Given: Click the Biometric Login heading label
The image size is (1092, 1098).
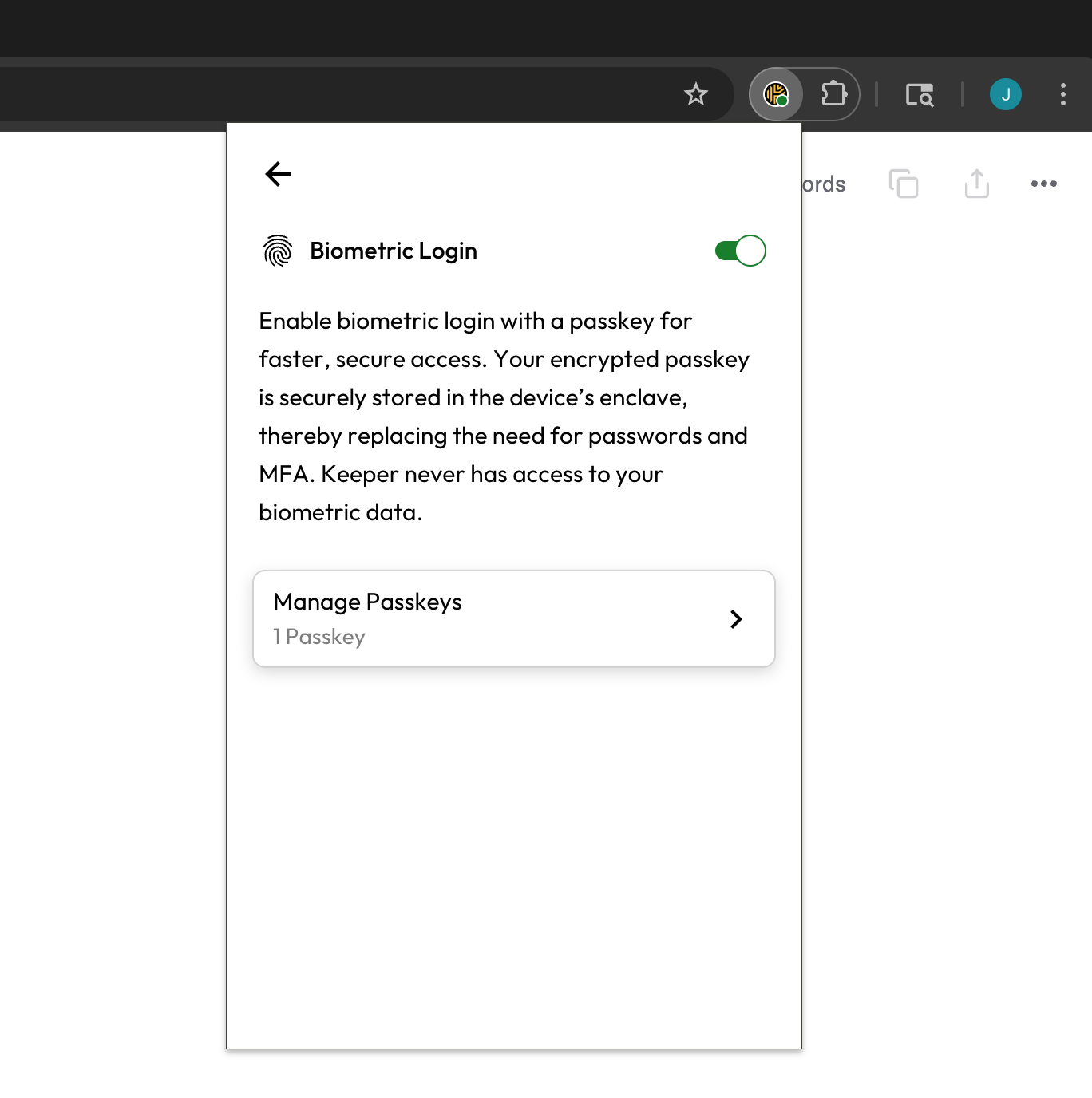Looking at the screenshot, I should (393, 251).
